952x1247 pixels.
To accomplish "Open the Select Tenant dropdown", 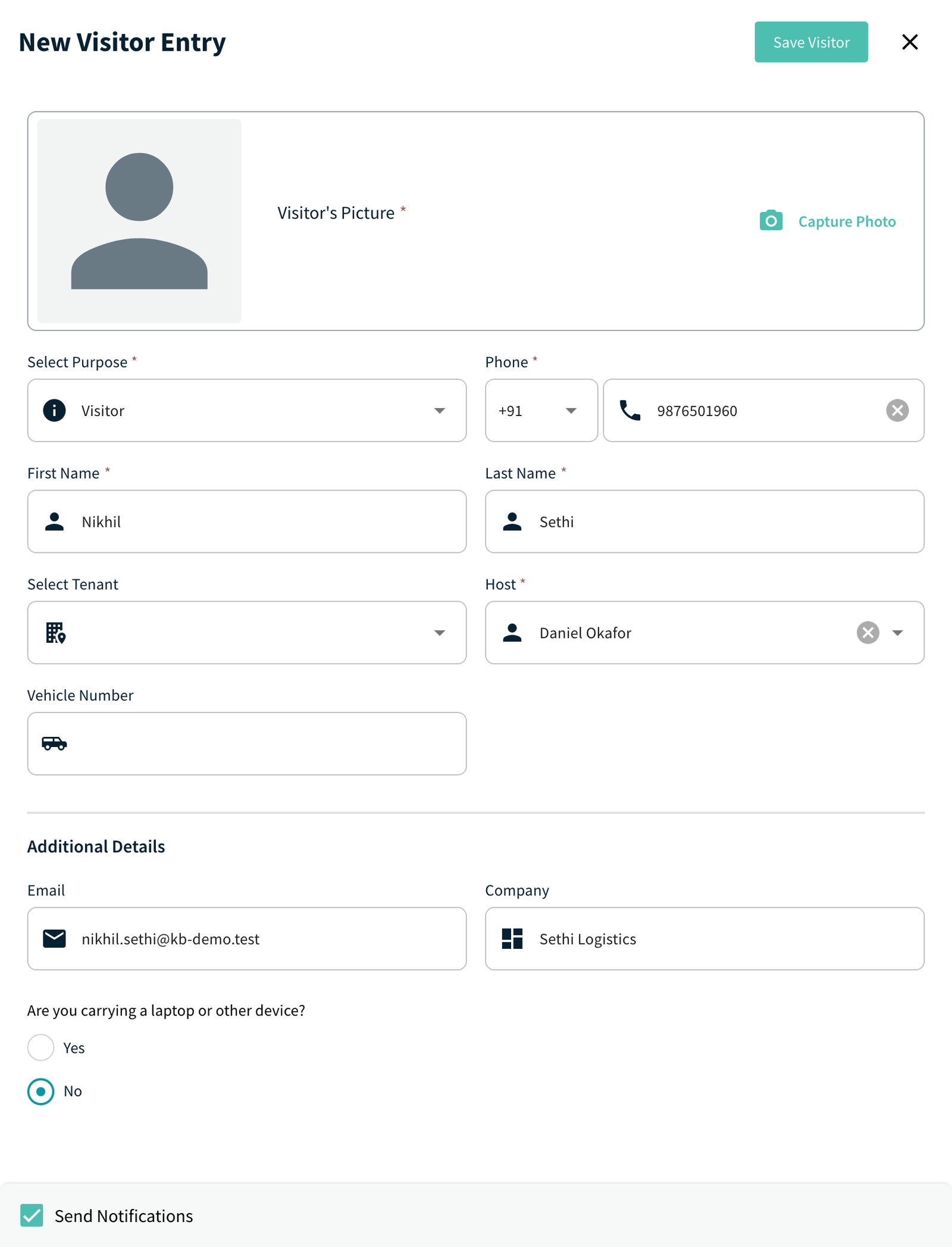I will point(247,633).
